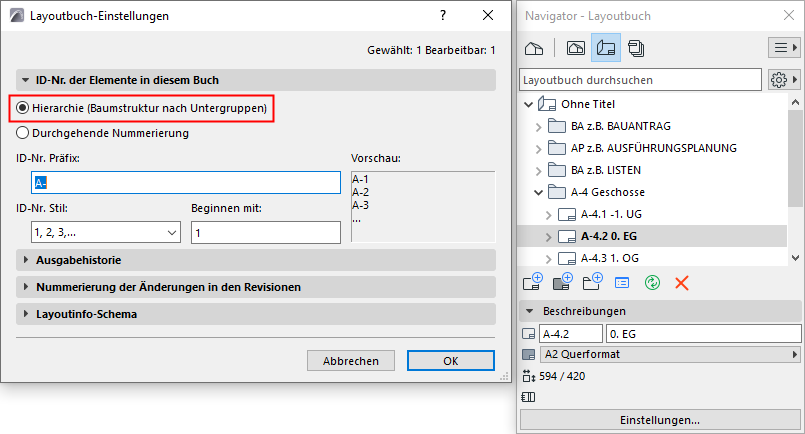Select Durchgehende Nummerierung radio option
The image size is (805, 434).
[23, 132]
